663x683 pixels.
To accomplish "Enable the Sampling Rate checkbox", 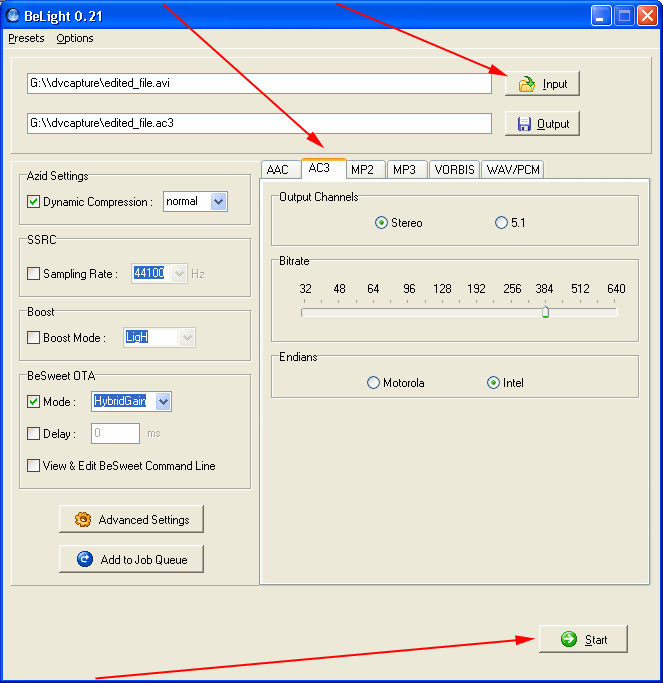I will pos(34,274).
